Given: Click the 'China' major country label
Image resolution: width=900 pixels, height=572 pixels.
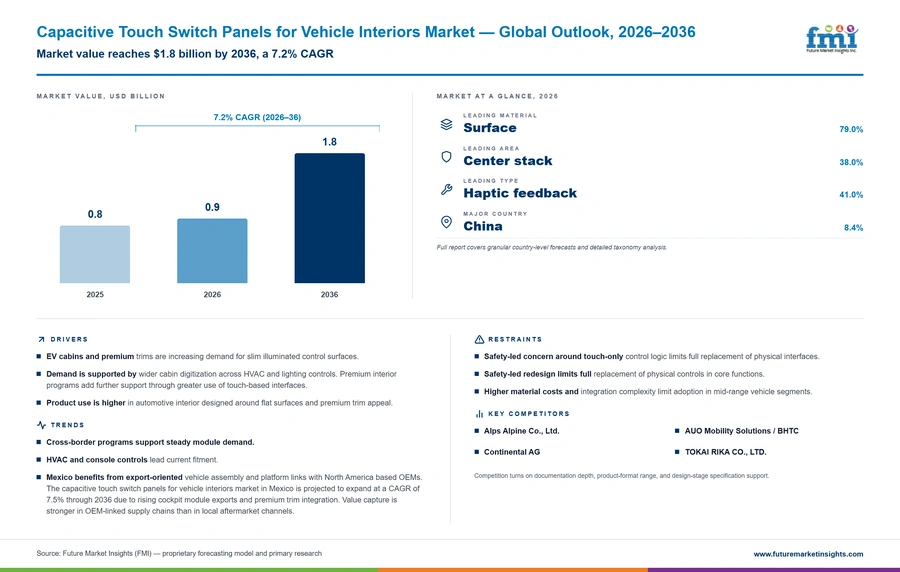Looking at the screenshot, I should (483, 226).
